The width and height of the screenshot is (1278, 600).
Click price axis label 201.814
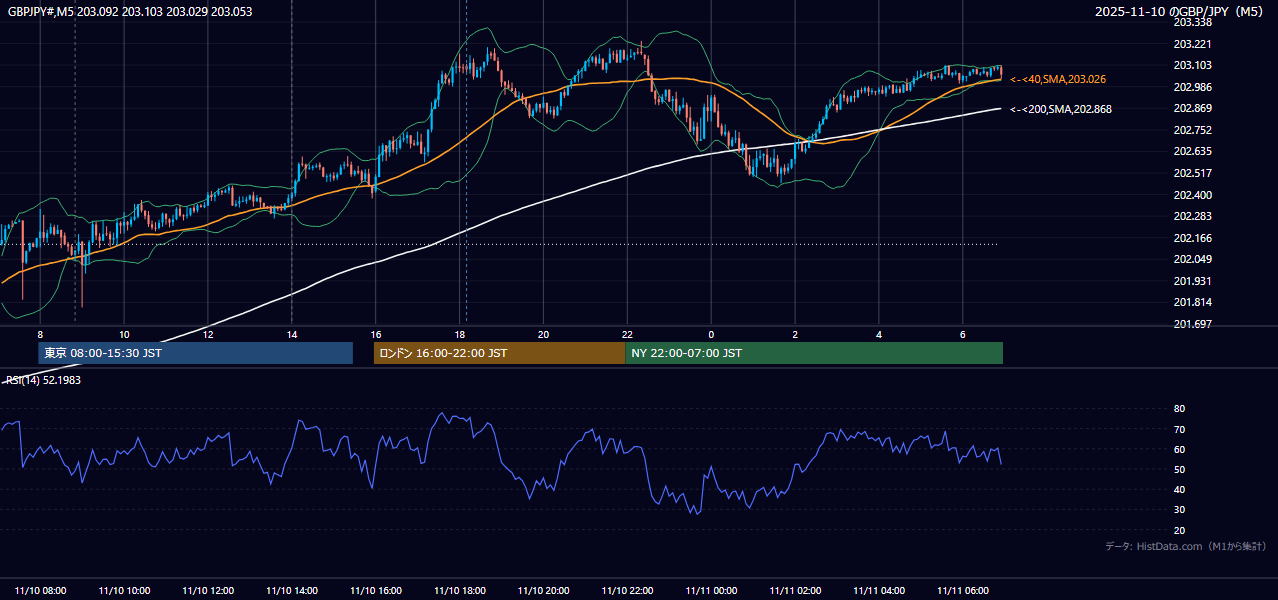click(1192, 302)
